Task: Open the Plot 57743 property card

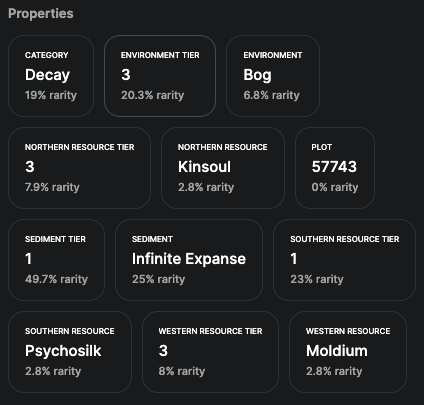Action: 335,168
